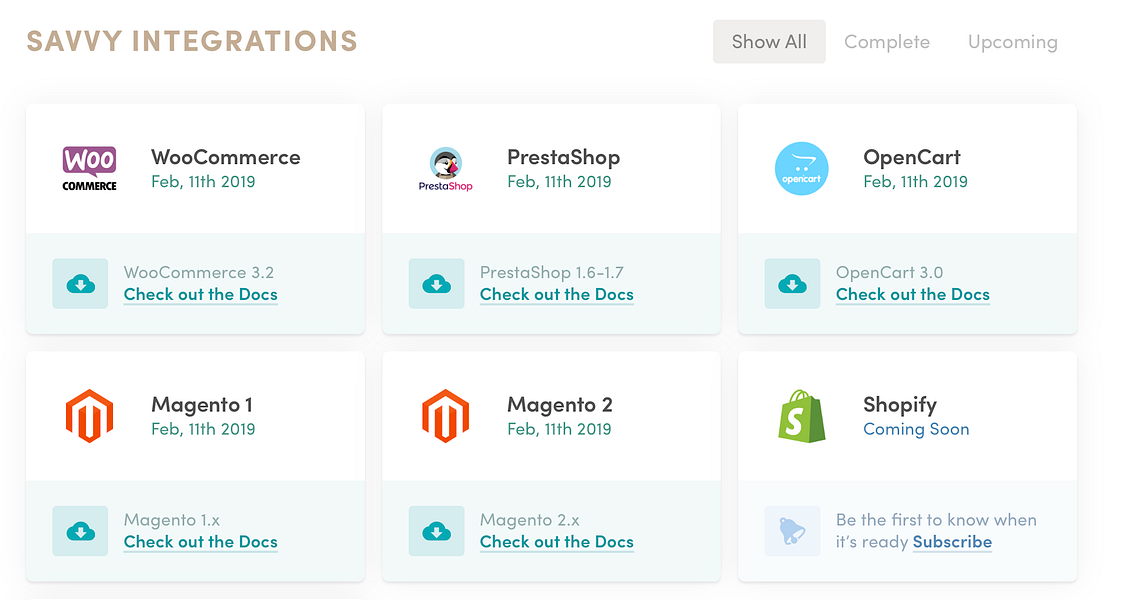Click the Magento 1.x cloud download icon
This screenshot has height=600, width=1136.
pyautogui.click(x=80, y=531)
